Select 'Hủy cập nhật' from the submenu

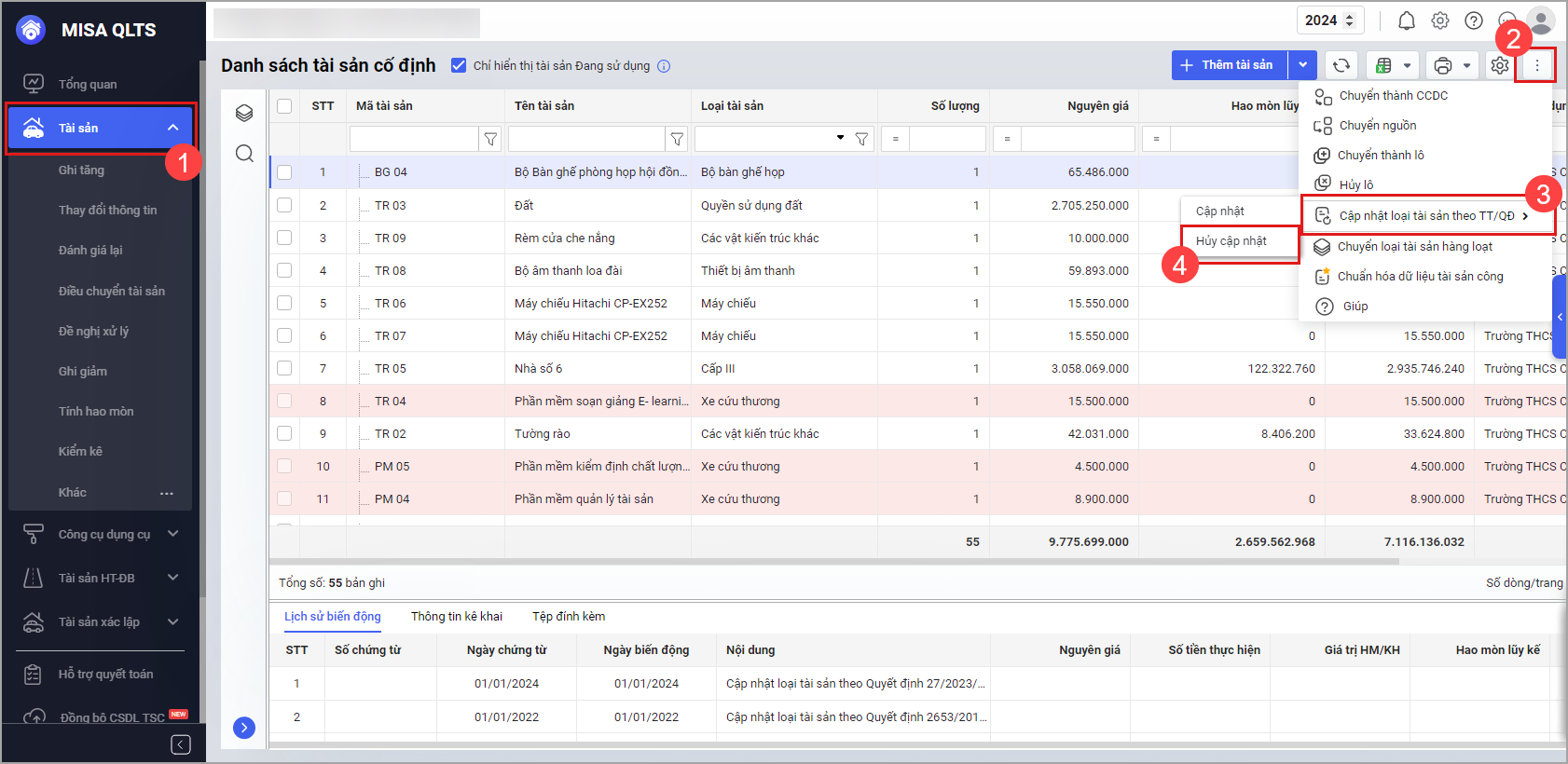tap(1231, 241)
